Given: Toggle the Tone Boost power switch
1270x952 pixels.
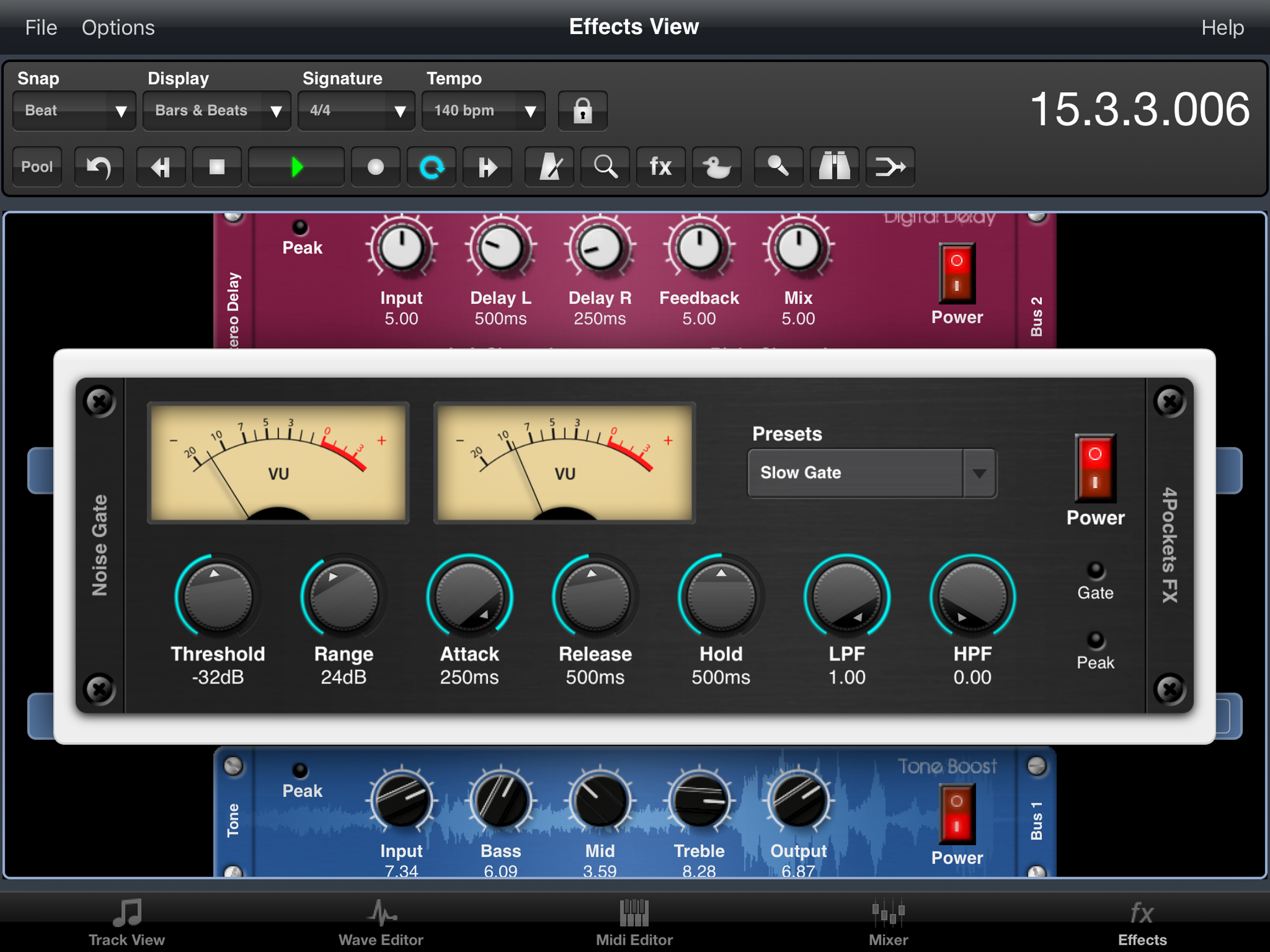Looking at the screenshot, I should click(957, 814).
